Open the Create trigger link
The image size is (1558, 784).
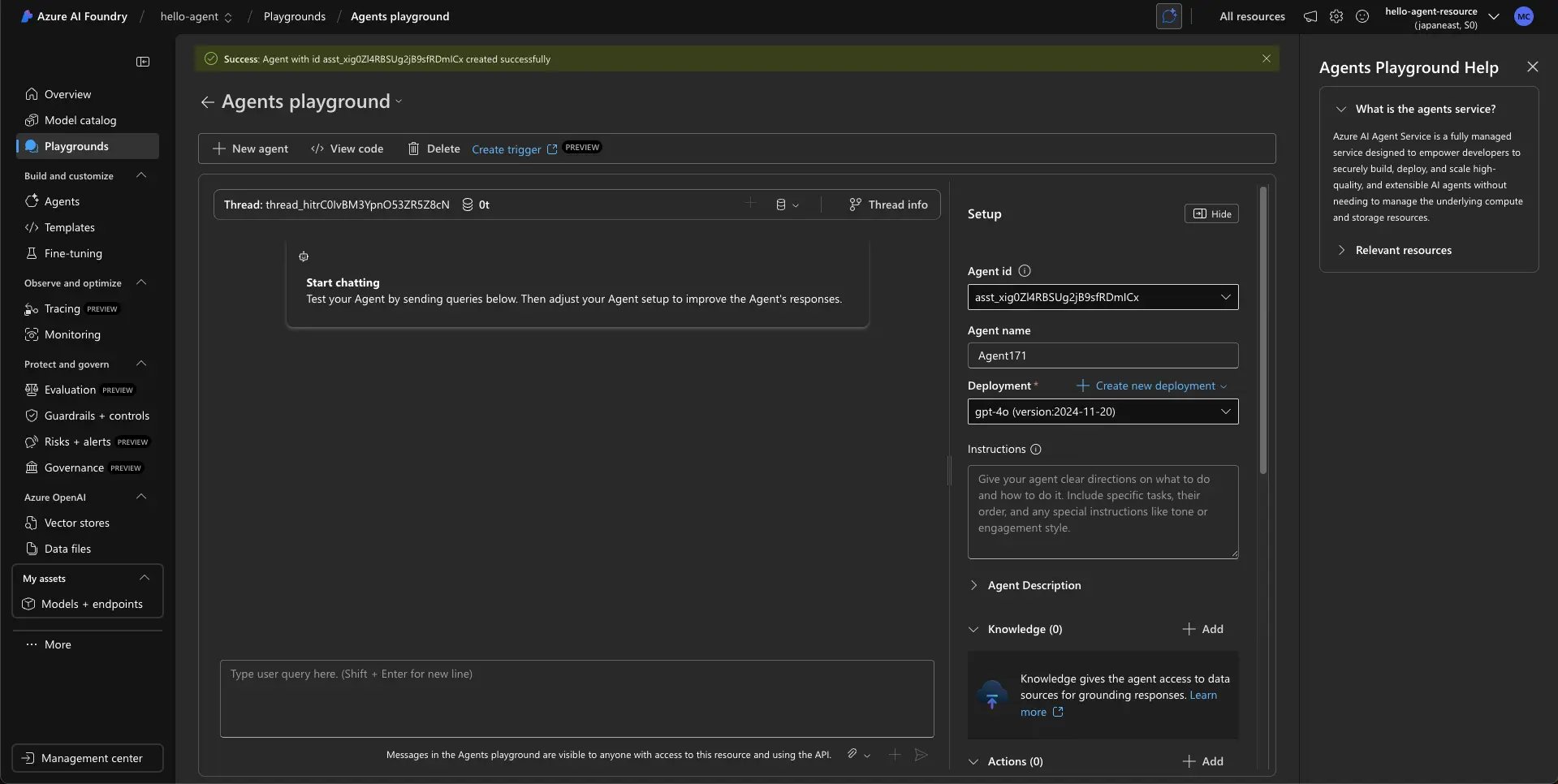(515, 149)
